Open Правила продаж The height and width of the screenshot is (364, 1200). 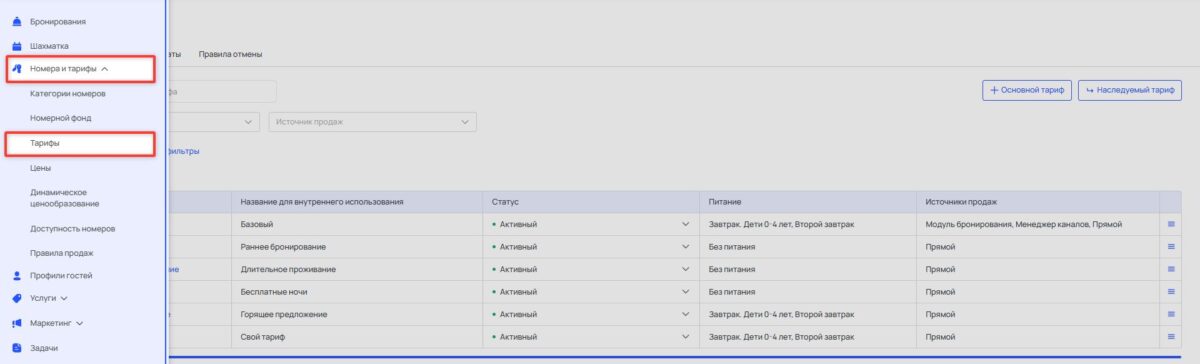[x=62, y=252]
